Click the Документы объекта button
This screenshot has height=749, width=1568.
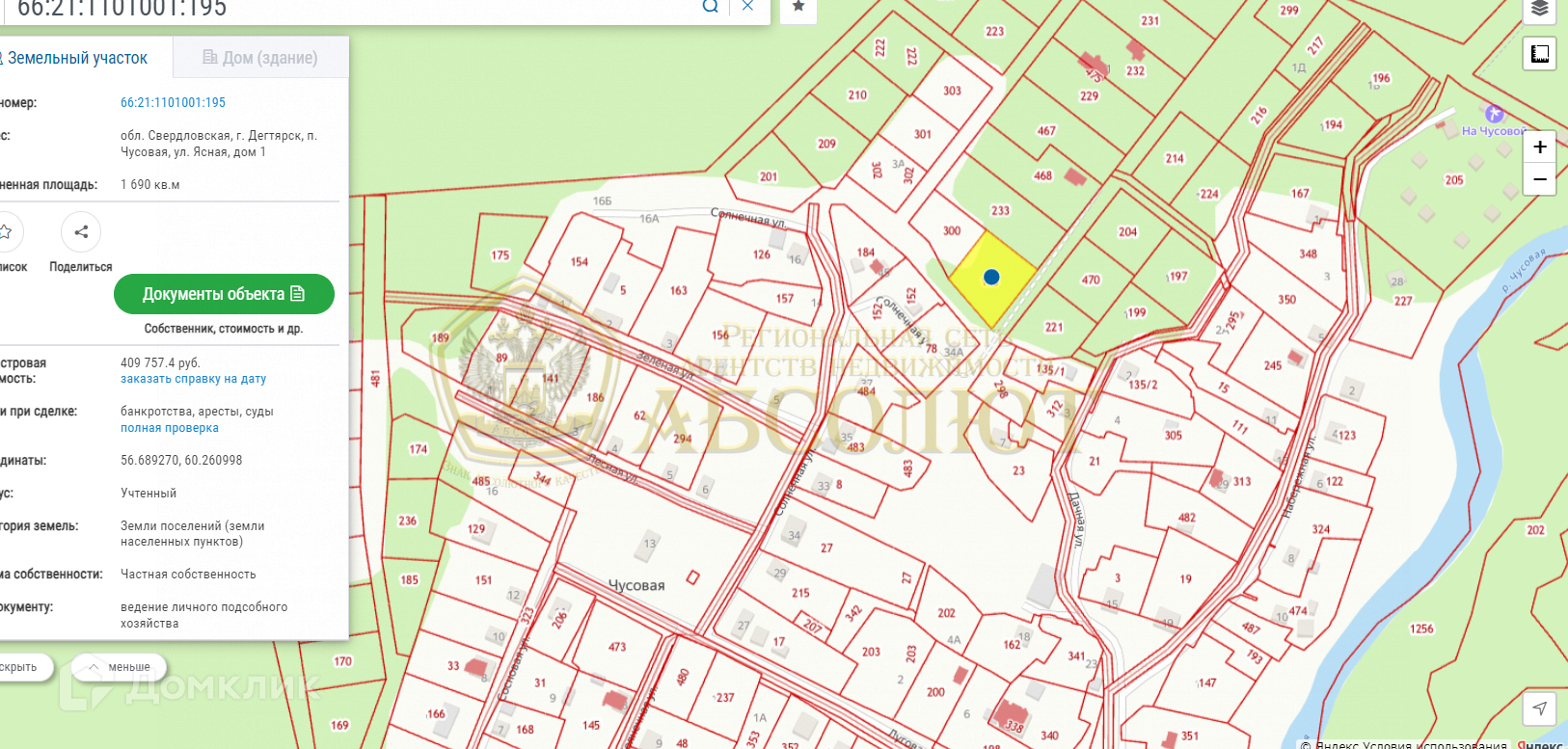point(224,294)
